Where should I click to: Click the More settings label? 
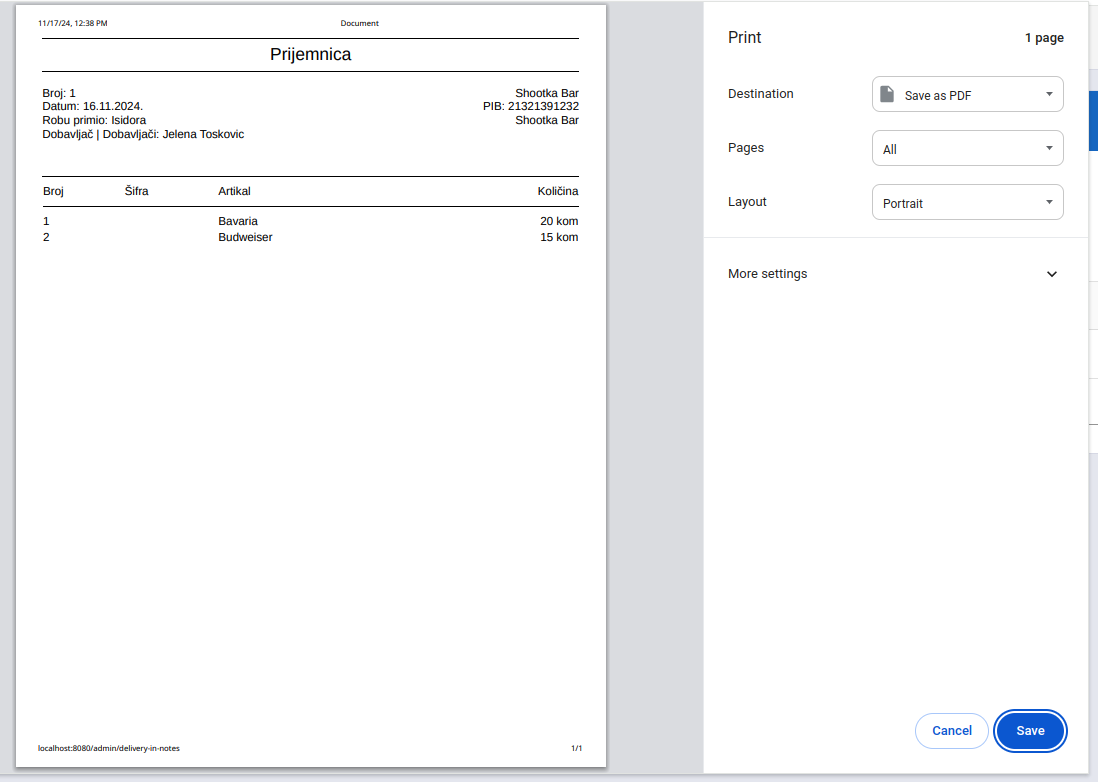[x=767, y=274]
